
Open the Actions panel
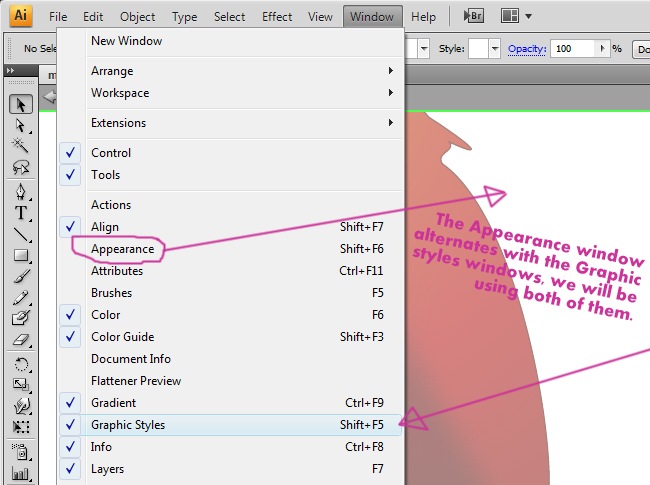point(230,205)
